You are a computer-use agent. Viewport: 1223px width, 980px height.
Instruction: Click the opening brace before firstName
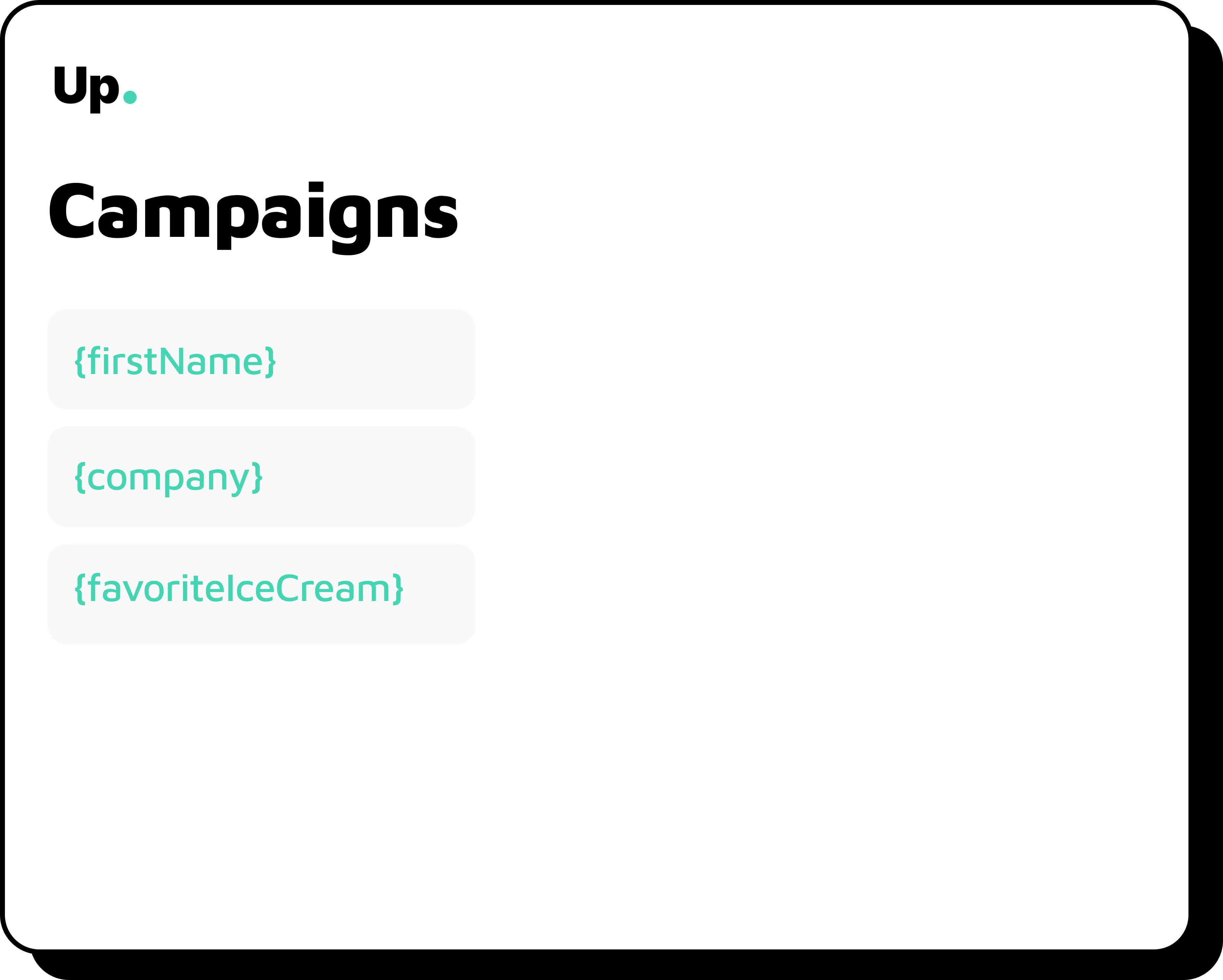click(x=80, y=362)
